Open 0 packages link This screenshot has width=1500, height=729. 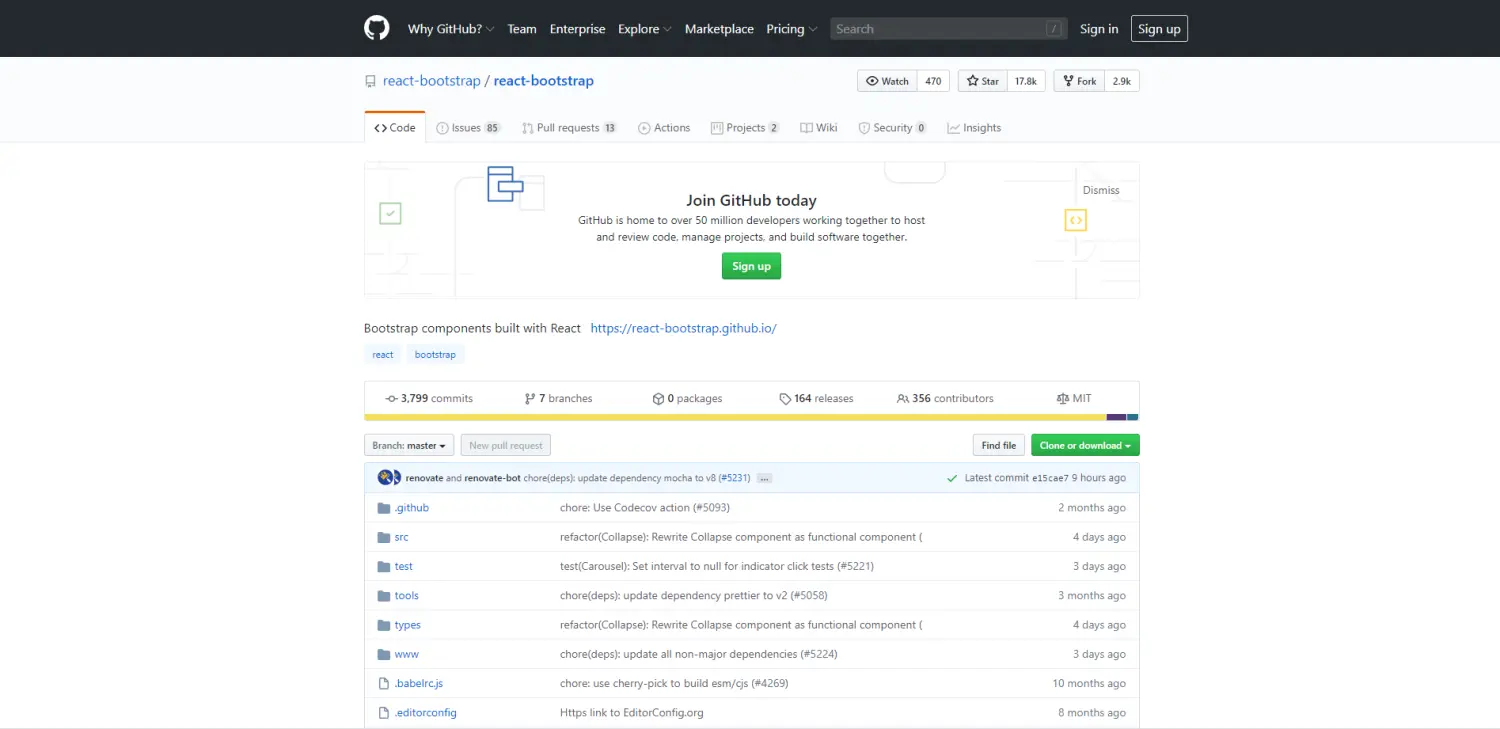pos(687,398)
